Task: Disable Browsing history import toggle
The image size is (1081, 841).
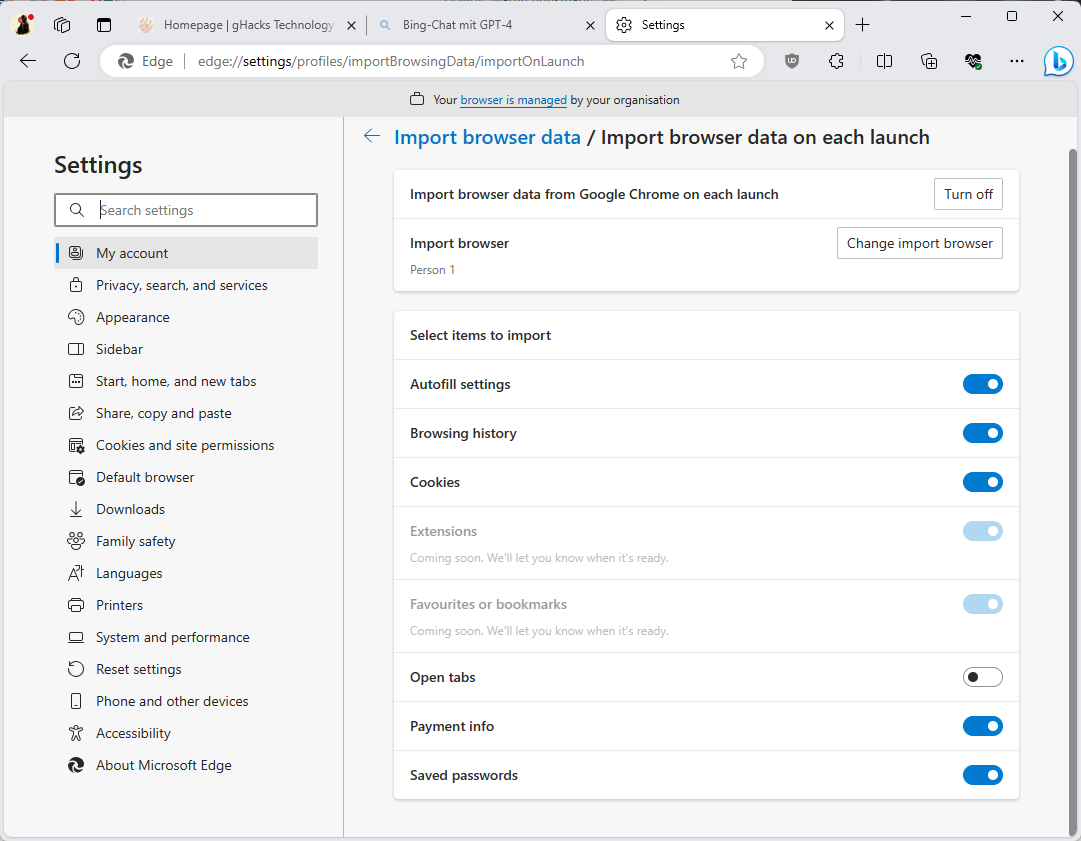Action: 982,433
